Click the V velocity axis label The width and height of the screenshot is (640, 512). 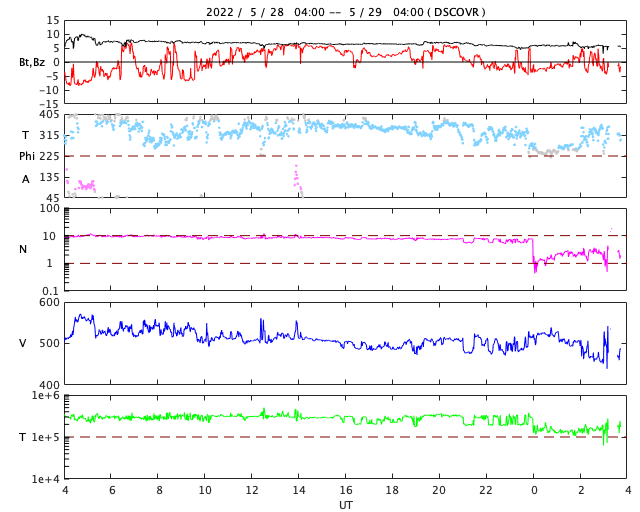tap(23, 343)
